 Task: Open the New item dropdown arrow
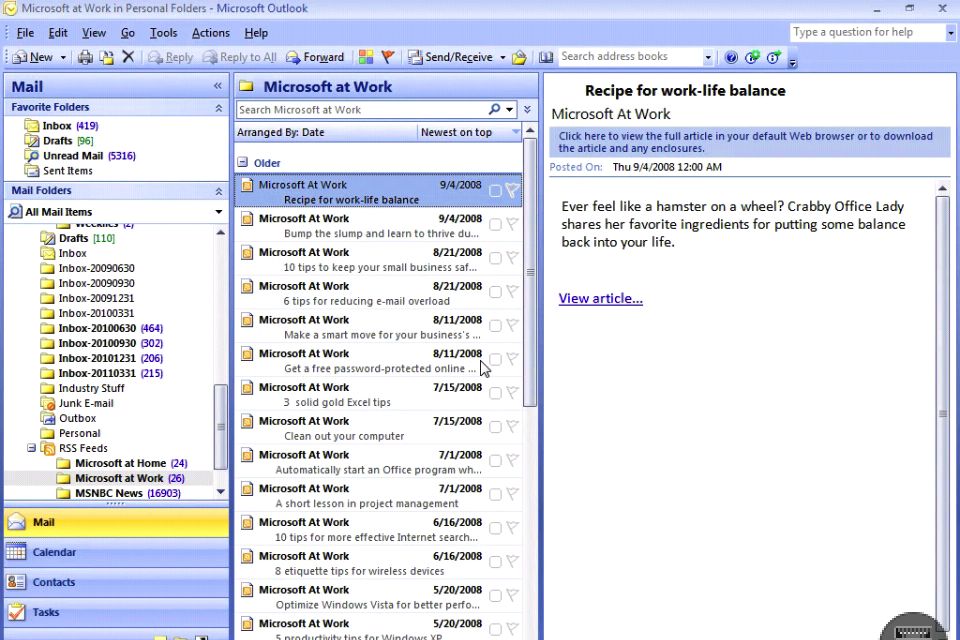coord(62,58)
